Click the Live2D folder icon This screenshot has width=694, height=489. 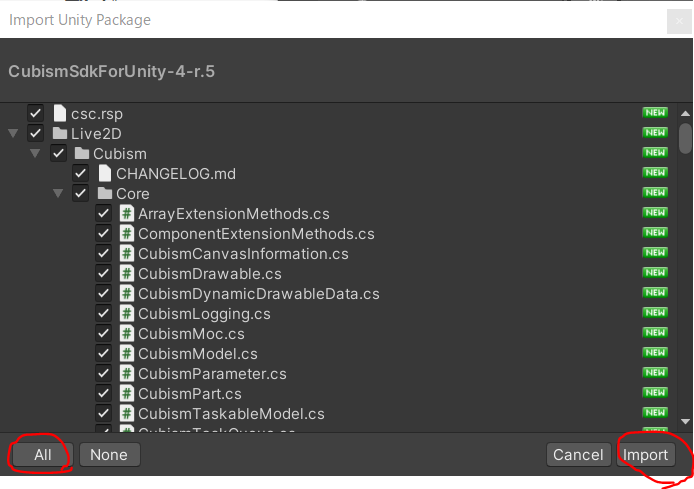[60, 134]
